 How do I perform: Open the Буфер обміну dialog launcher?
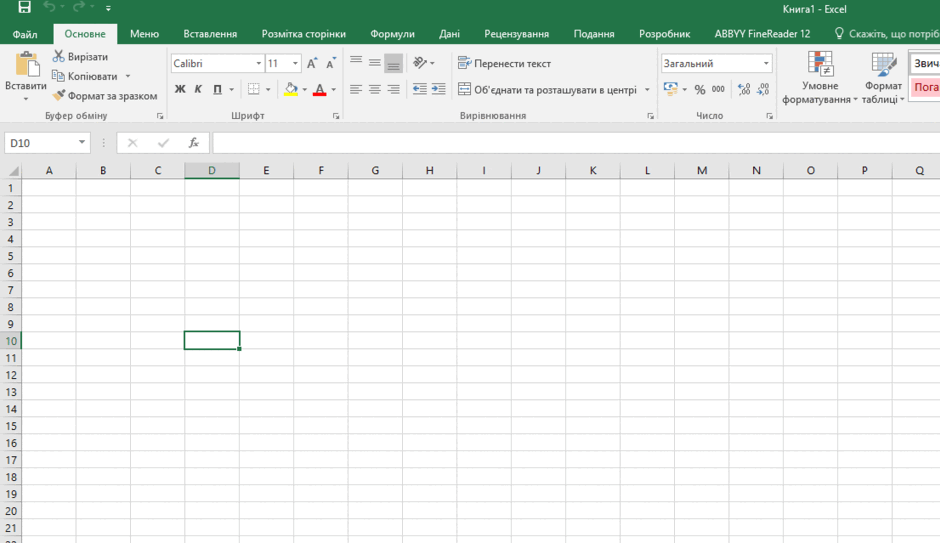pyautogui.click(x=160, y=116)
